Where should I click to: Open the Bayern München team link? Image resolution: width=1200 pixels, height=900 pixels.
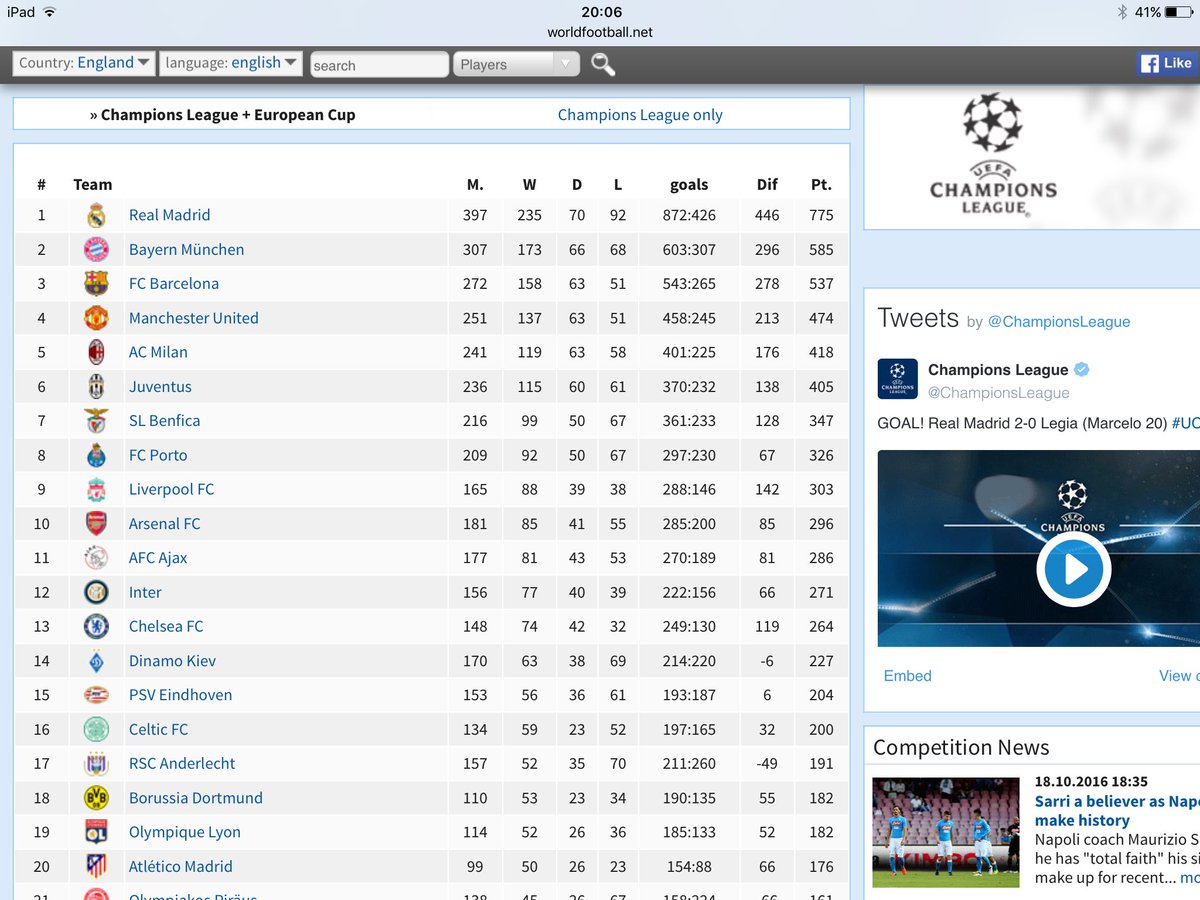pyautogui.click(x=186, y=249)
